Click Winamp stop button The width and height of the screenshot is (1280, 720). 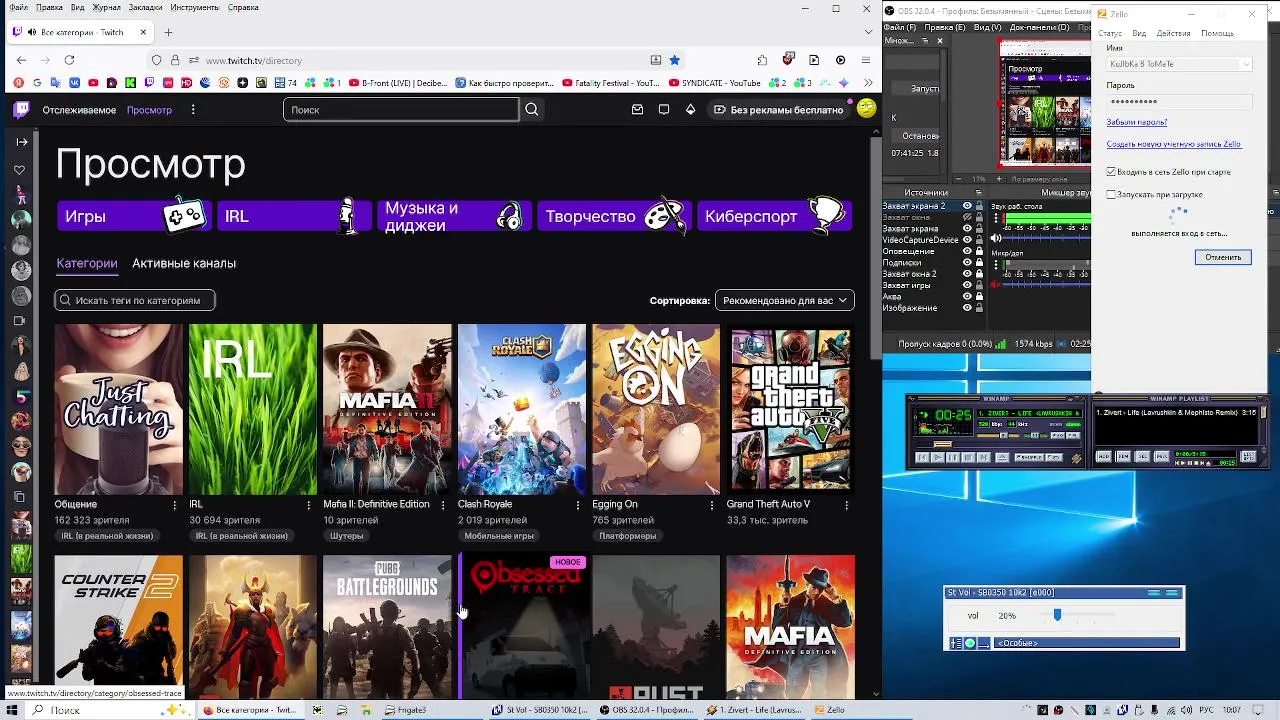point(968,457)
